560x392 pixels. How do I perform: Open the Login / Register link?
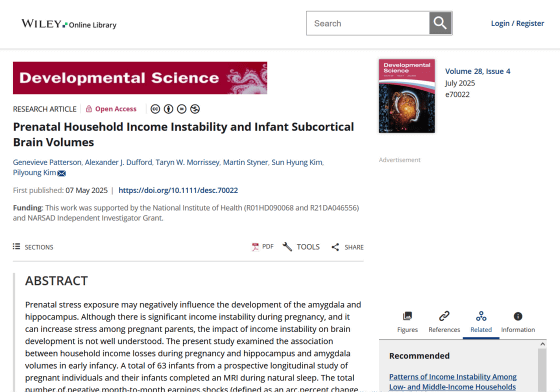click(518, 23)
